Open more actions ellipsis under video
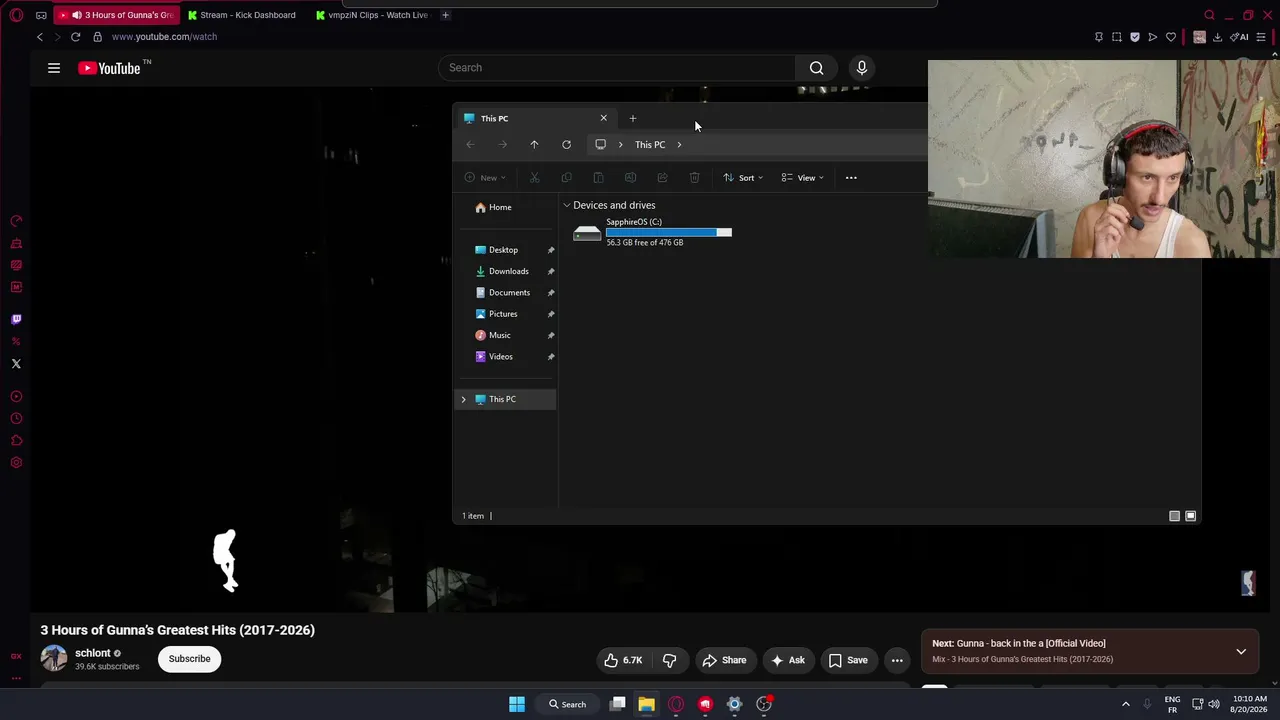 tap(897, 660)
